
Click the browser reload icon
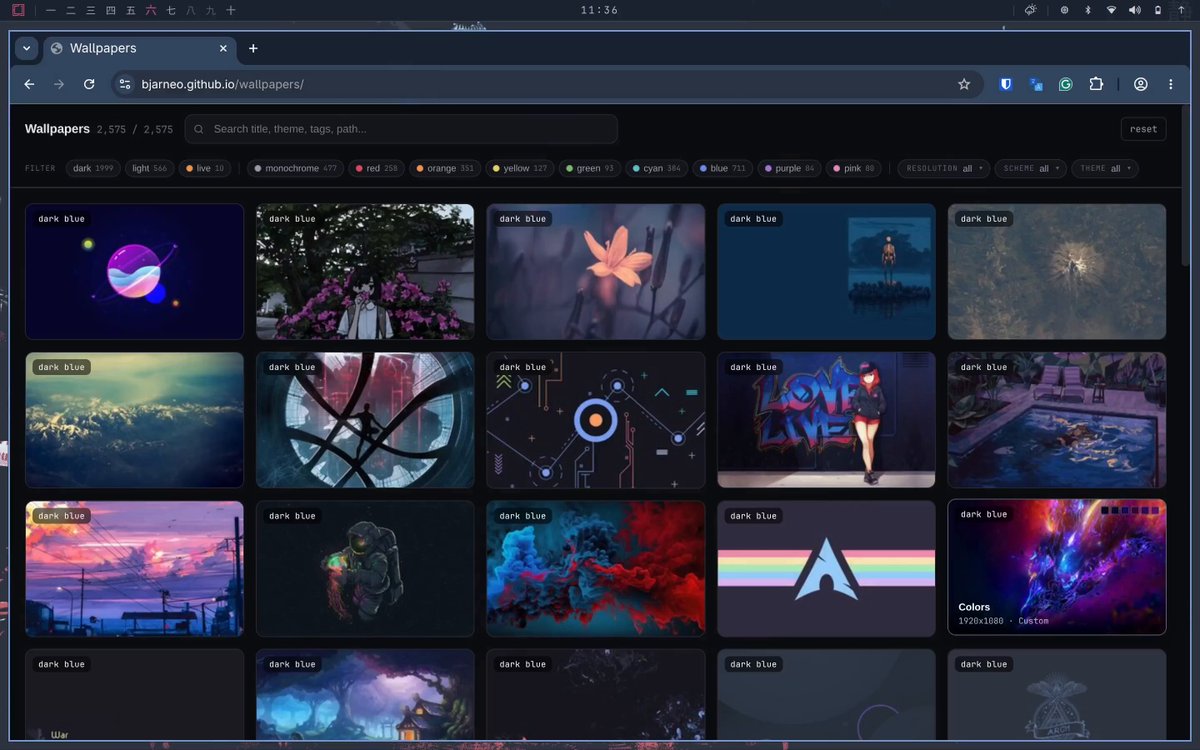pos(89,85)
